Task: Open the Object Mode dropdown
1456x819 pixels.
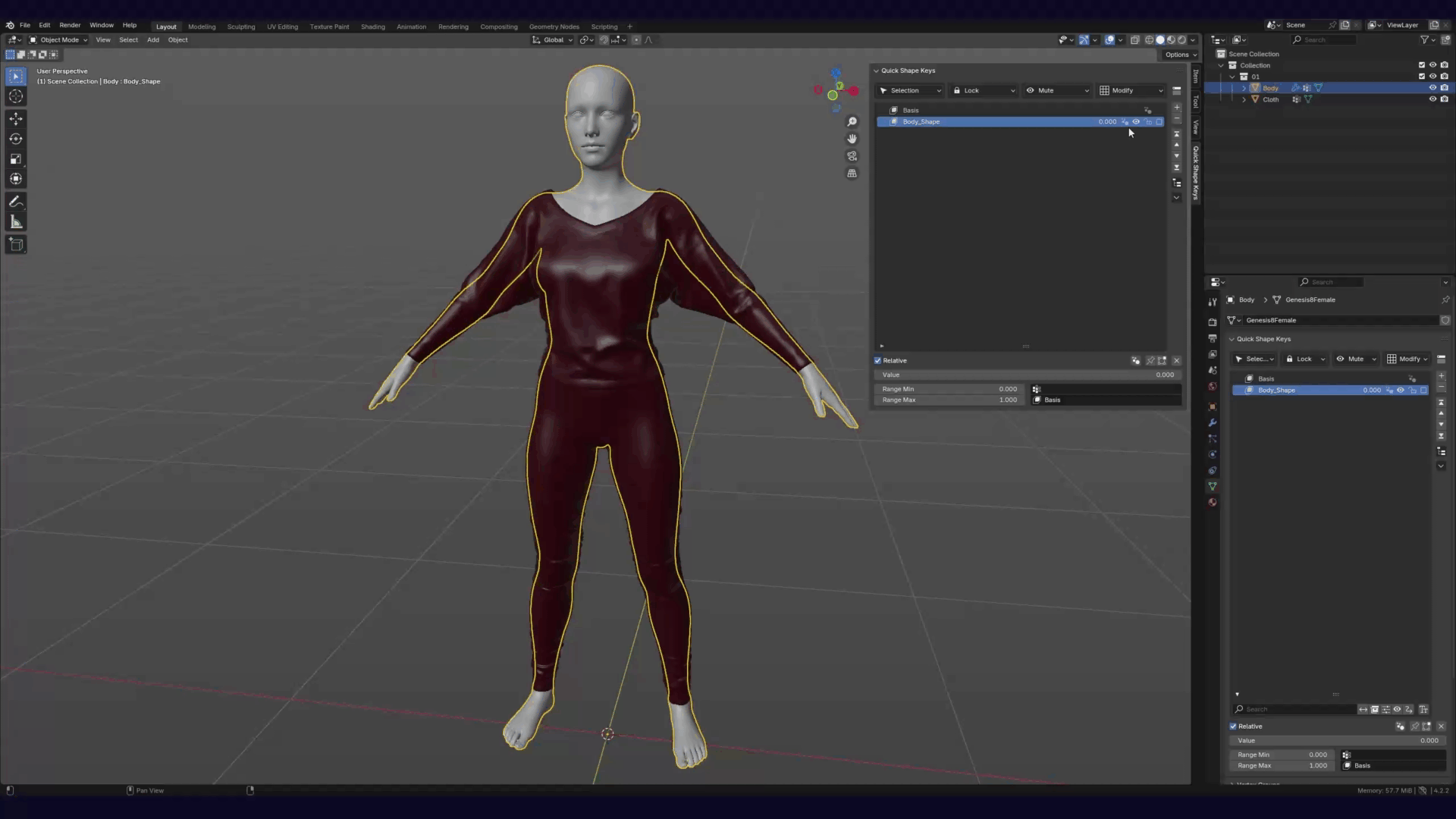Action: pos(58,40)
